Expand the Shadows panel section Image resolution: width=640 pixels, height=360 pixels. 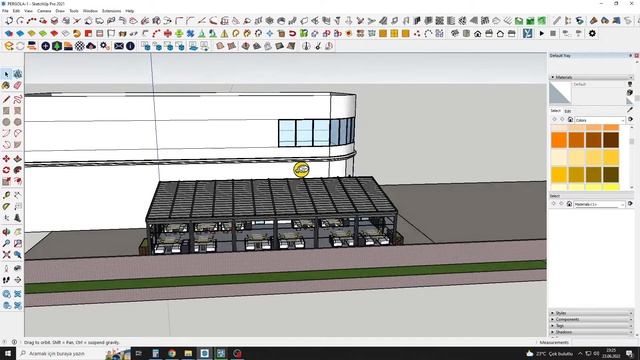[591, 332]
